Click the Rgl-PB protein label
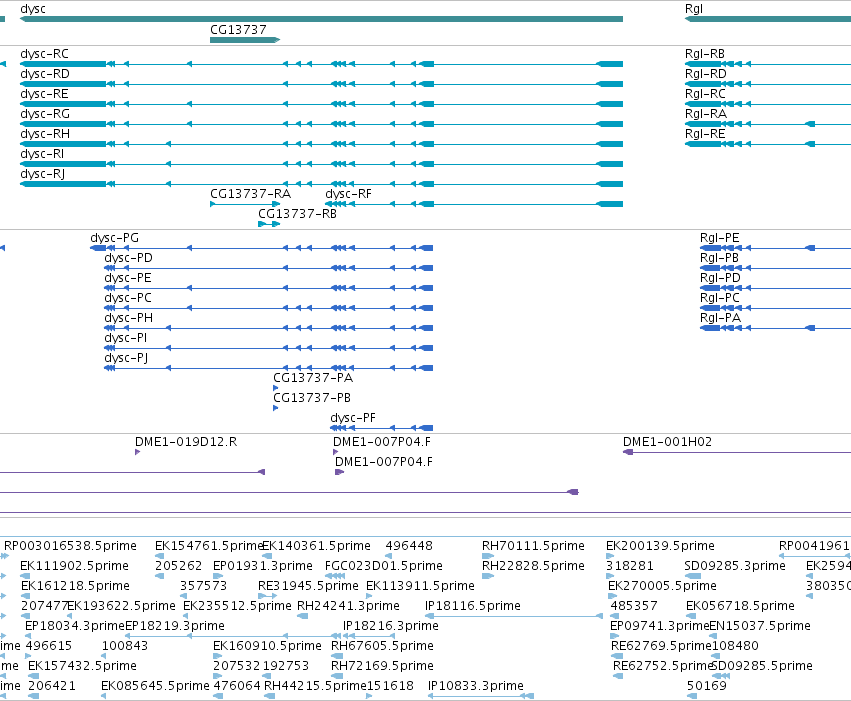Screen dimensions: 851x701 720,258
